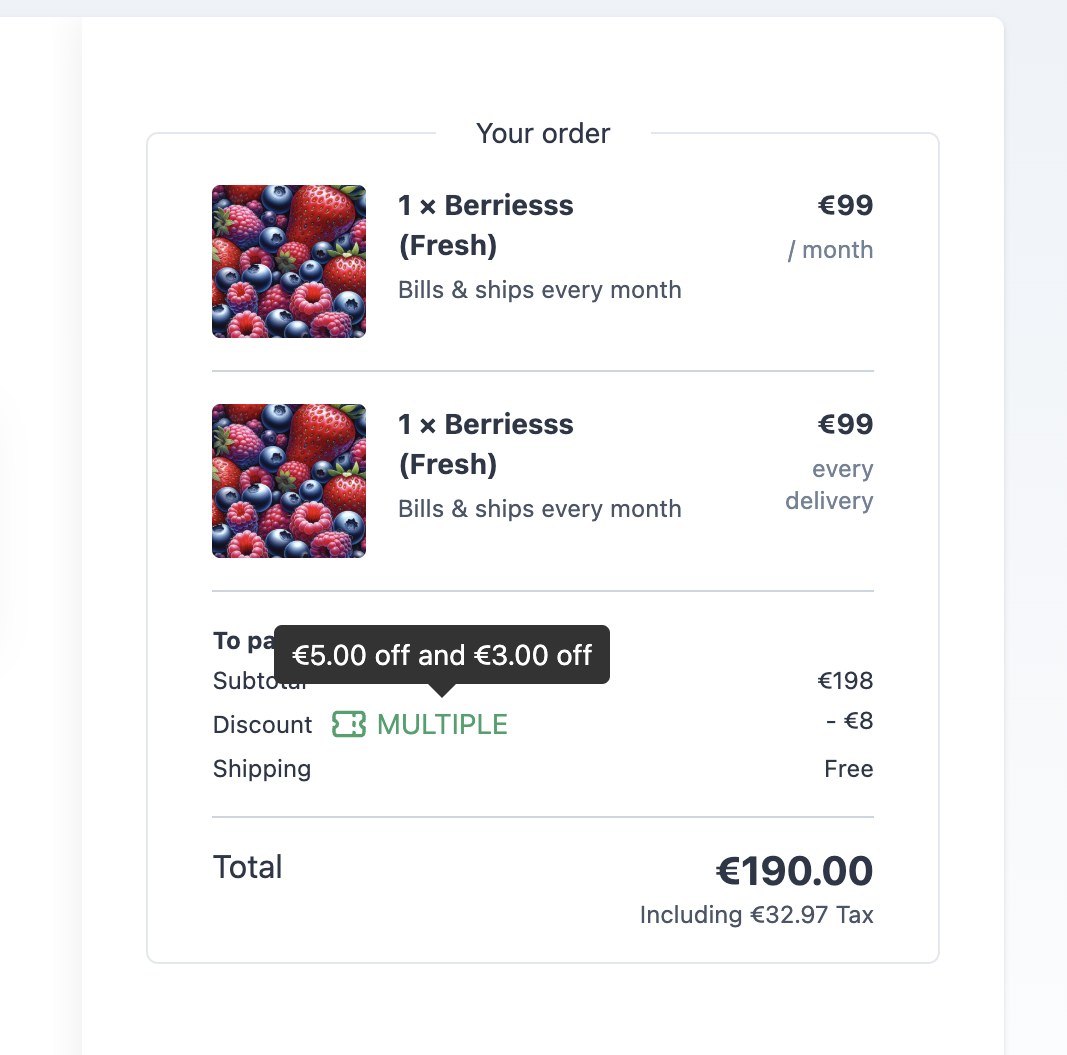This screenshot has width=1067, height=1055.
Task: Select the first Berriesss (Fresh) item title
Action: (486, 225)
